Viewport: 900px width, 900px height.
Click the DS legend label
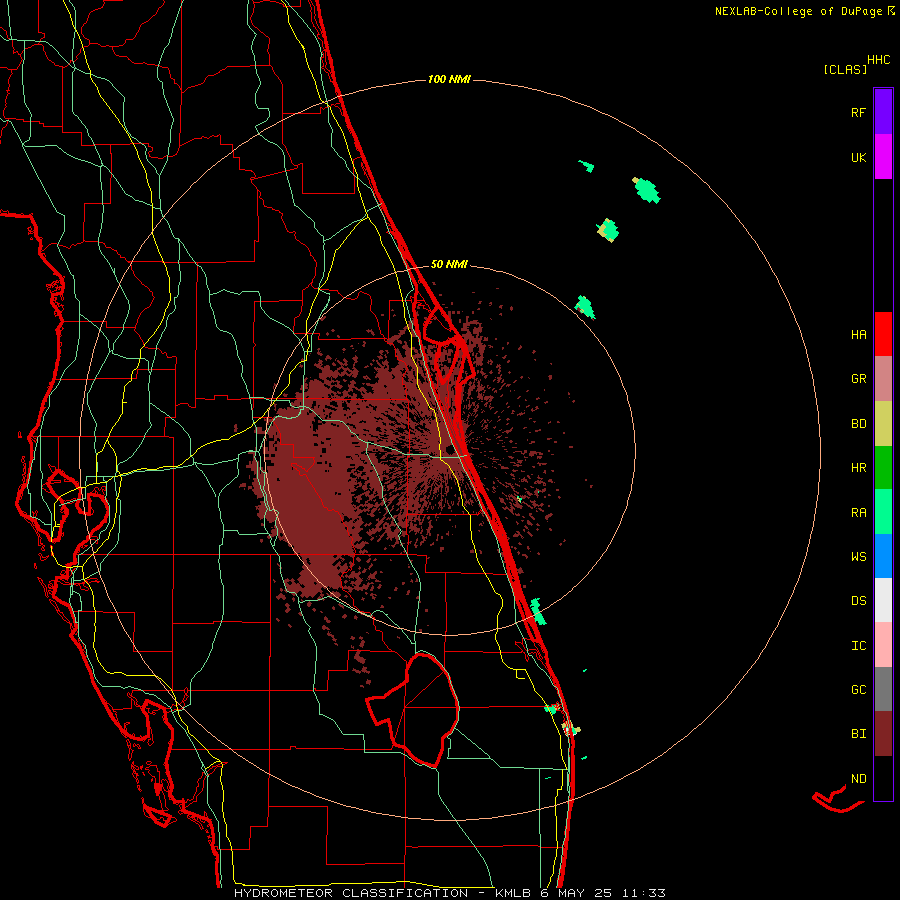[x=858, y=601]
